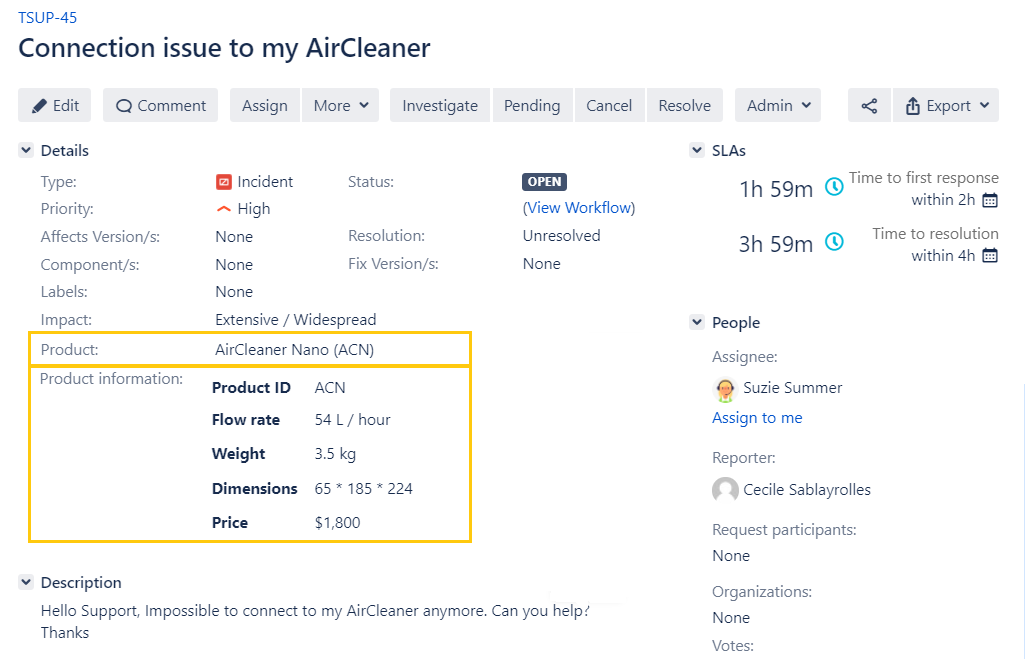The height and width of the screenshot is (659, 1026).
Task: Click the red Incident type icon
Action: [224, 182]
